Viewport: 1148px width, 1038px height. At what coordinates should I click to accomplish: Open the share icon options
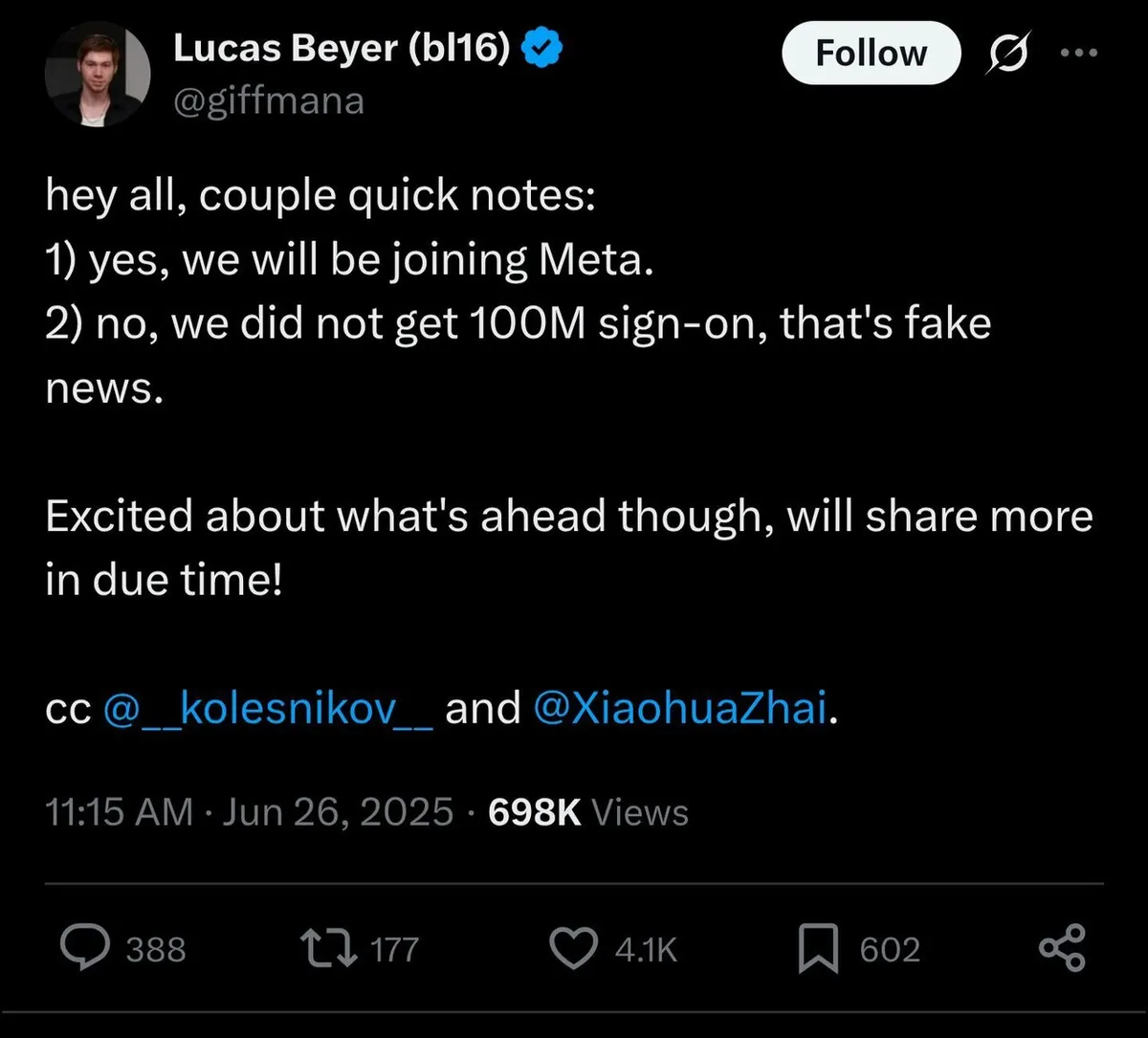pyautogui.click(x=1062, y=948)
